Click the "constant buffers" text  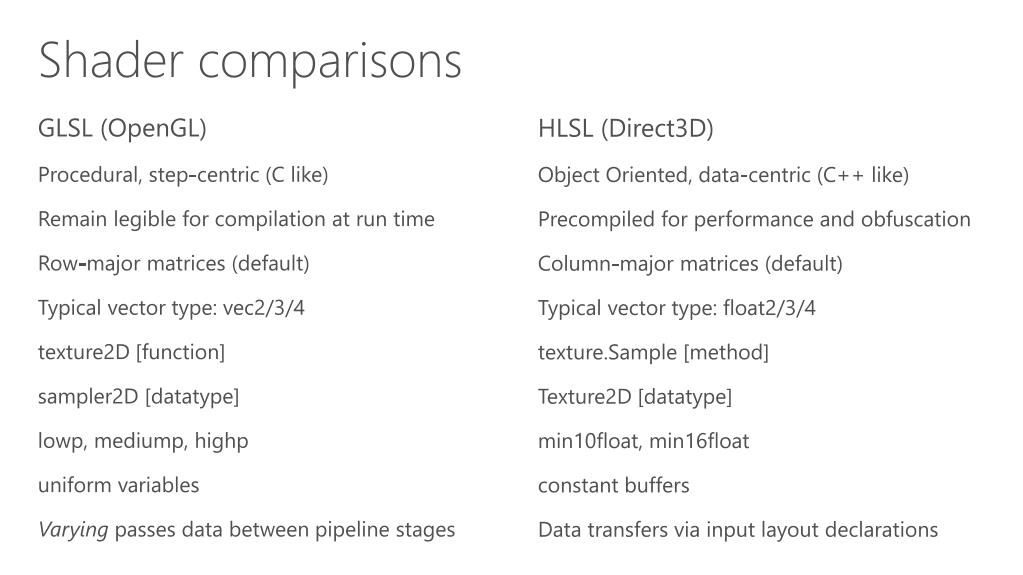point(613,485)
